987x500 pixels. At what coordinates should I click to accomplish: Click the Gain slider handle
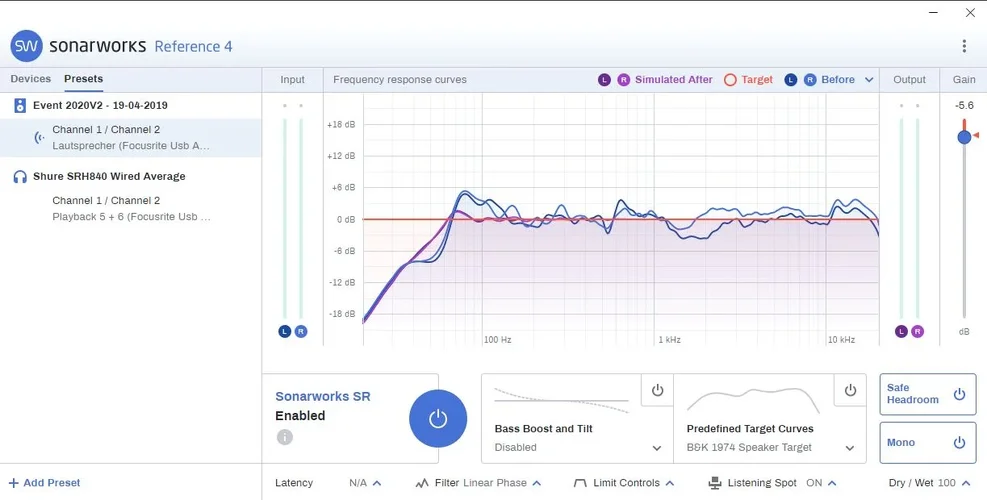tap(964, 136)
